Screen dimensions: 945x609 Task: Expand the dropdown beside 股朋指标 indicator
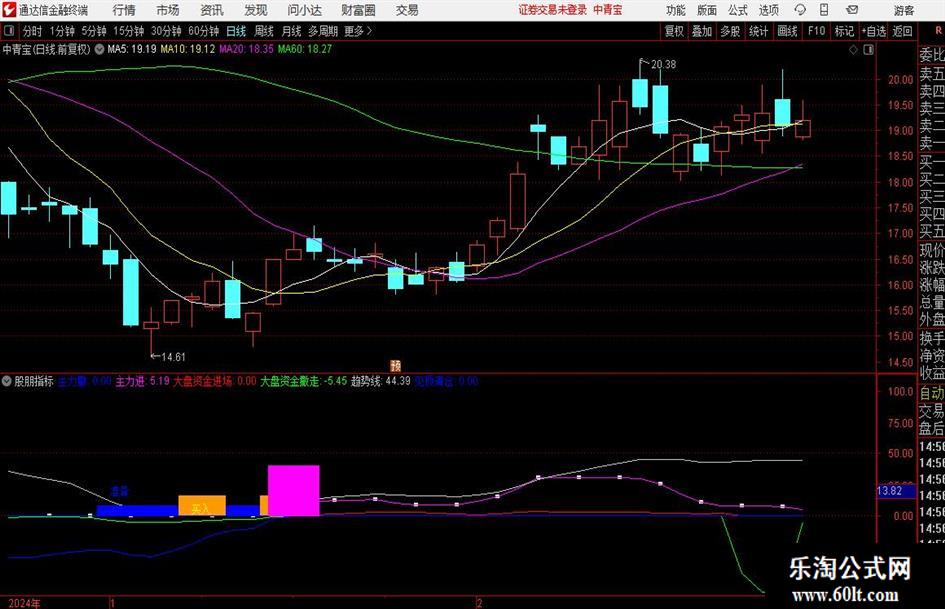[x=7, y=381]
